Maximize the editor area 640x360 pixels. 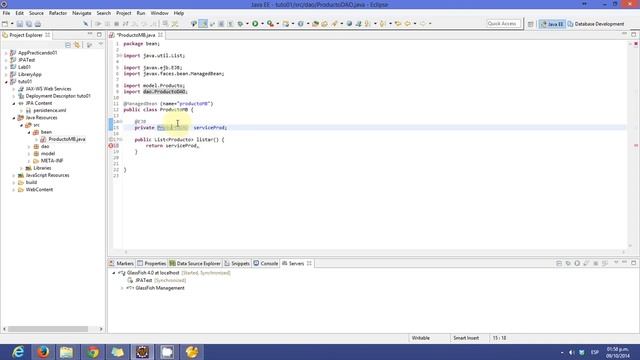(x=633, y=34)
